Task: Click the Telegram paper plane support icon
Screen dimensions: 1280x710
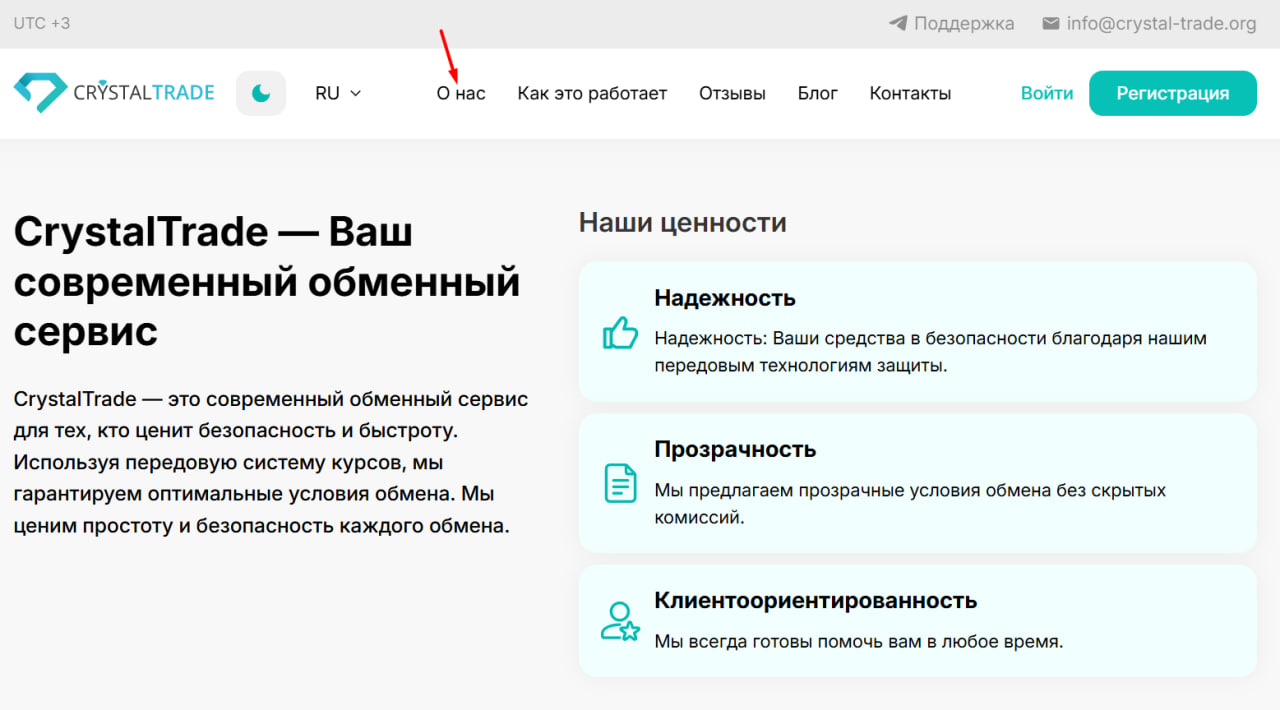Action: coord(898,23)
